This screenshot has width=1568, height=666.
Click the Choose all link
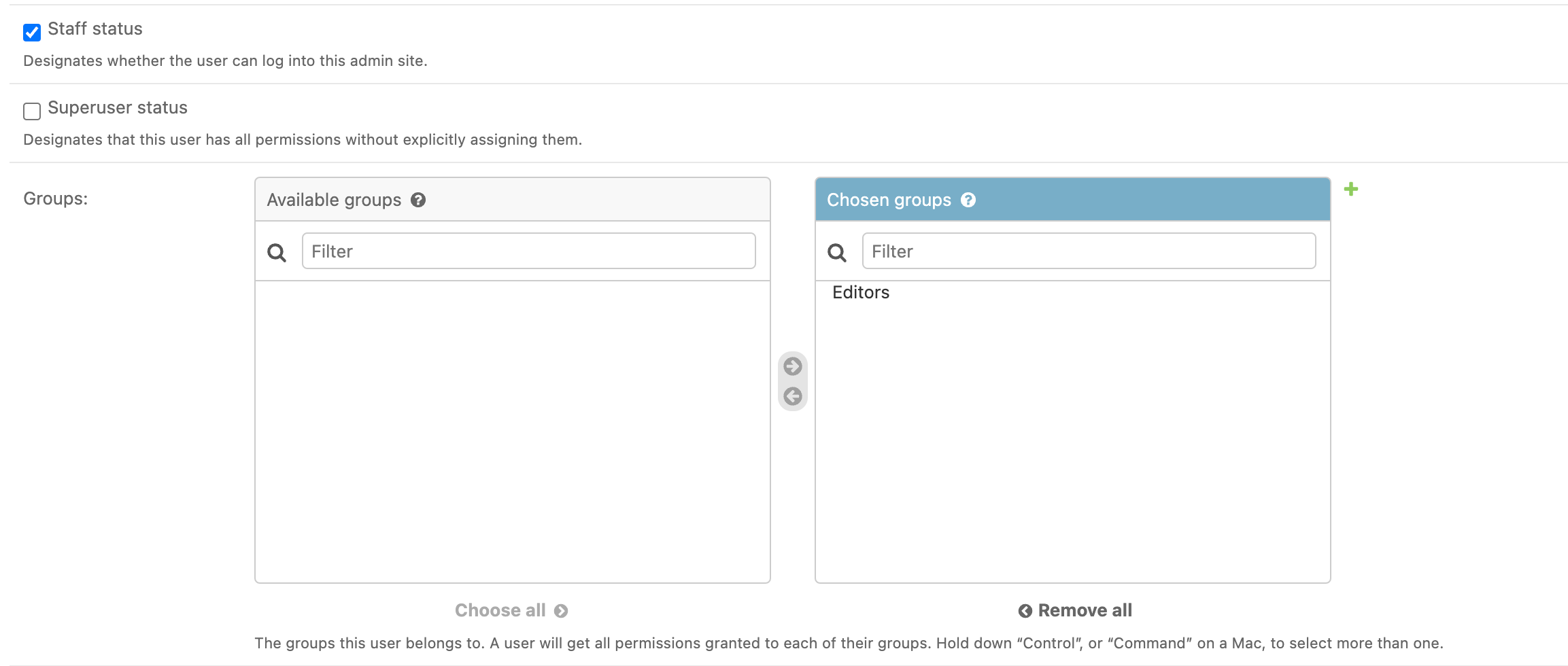coord(500,610)
